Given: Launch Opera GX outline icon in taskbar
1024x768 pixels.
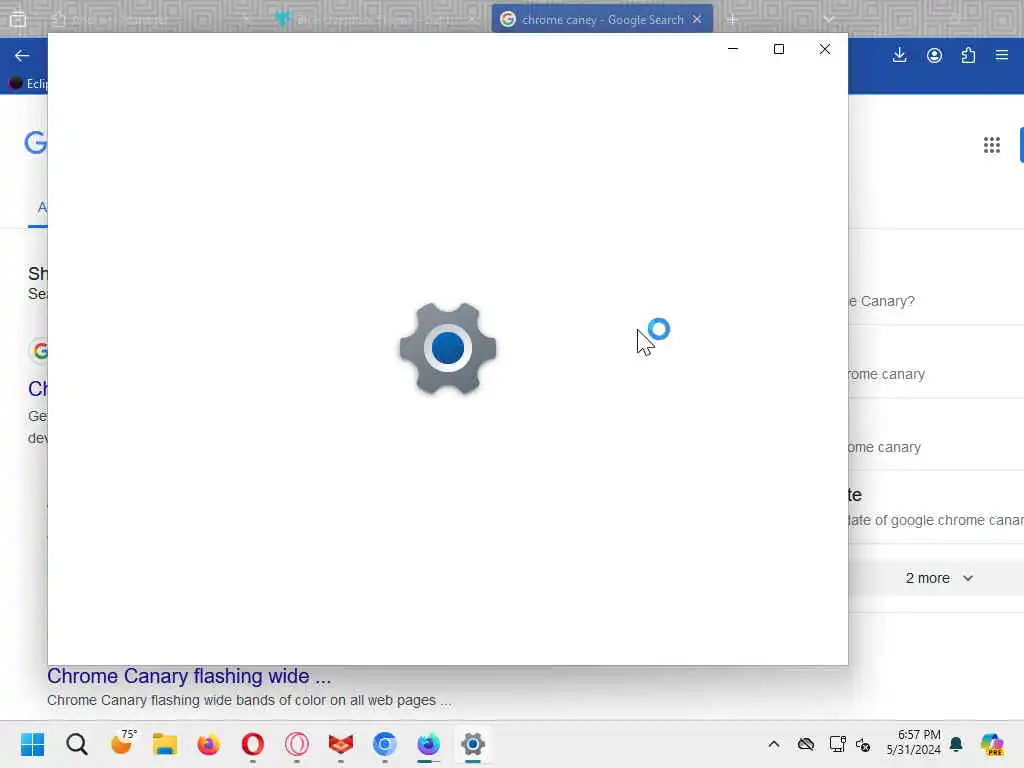Looking at the screenshot, I should pyautogui.click(x=296, y=744).
